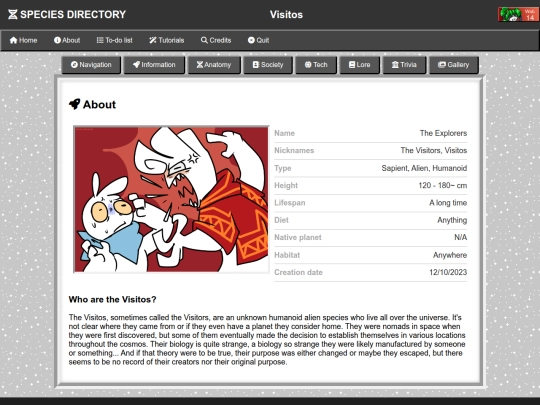Open the Anatomy tab

[214, 65]
